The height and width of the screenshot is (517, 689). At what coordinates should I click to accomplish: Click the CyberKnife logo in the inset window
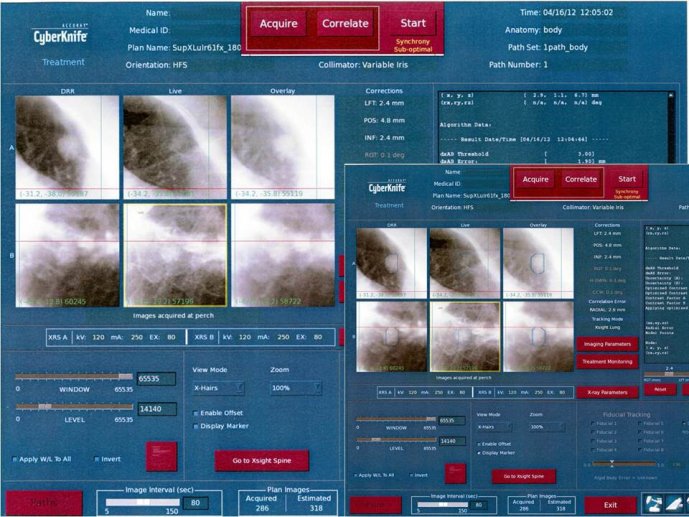[387, 186]
